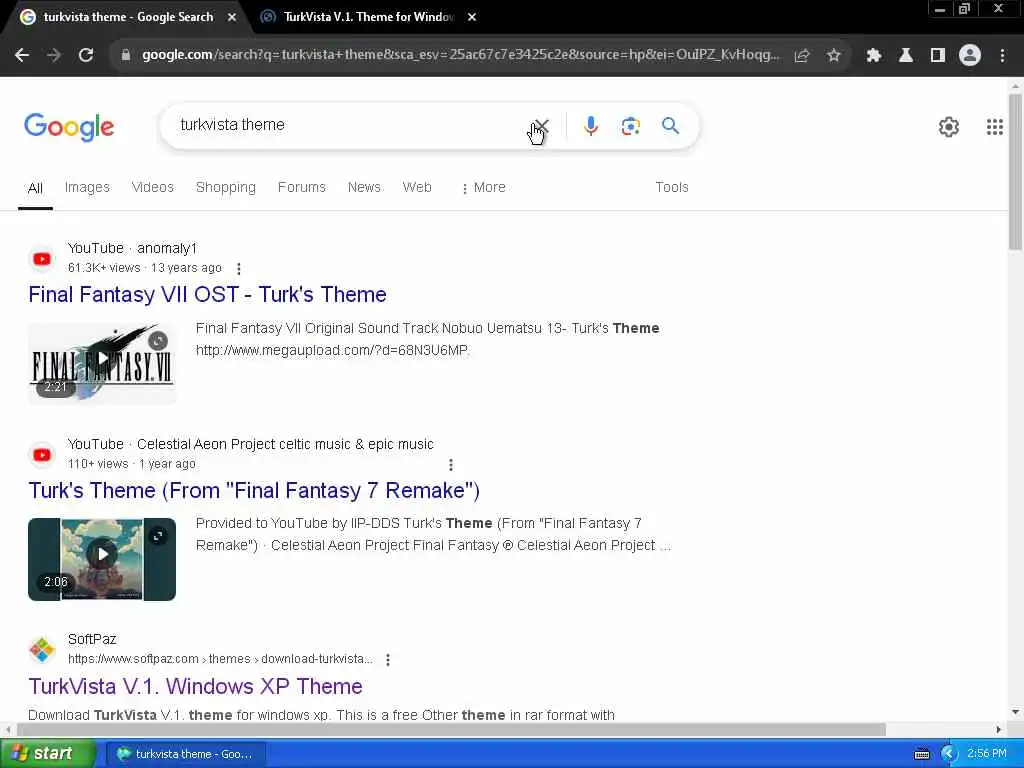1024x768 pixels.
Task: Click the YouTube favicon of Celestial Aeon result
Action: [x=42, y=455]
